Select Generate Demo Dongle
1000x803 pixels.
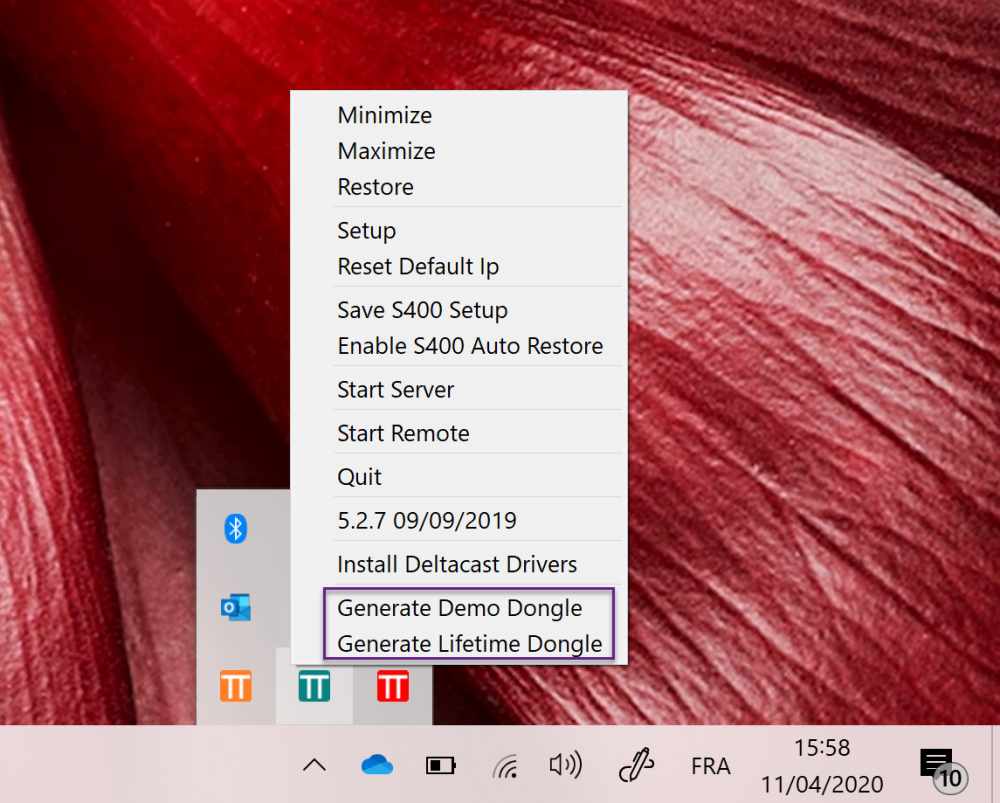[461, 608]
